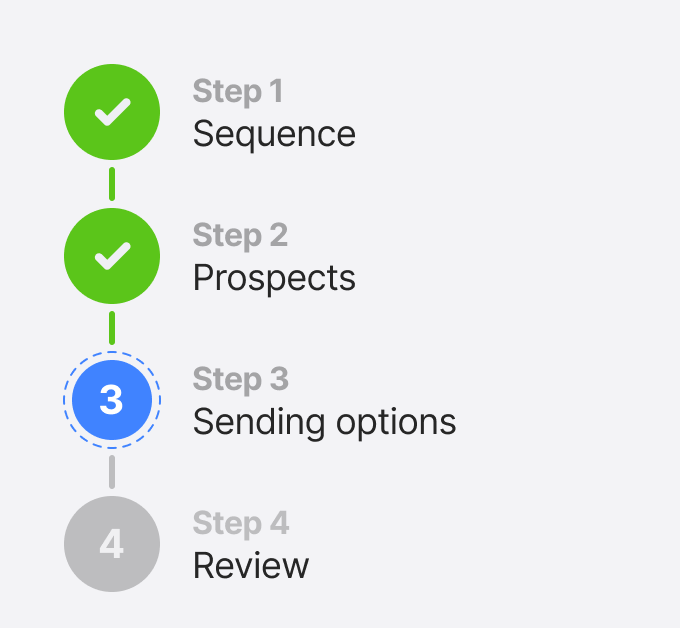Select the Sending options step title
This screenshot has height=628, width=680.
click(x=324, y=422)
